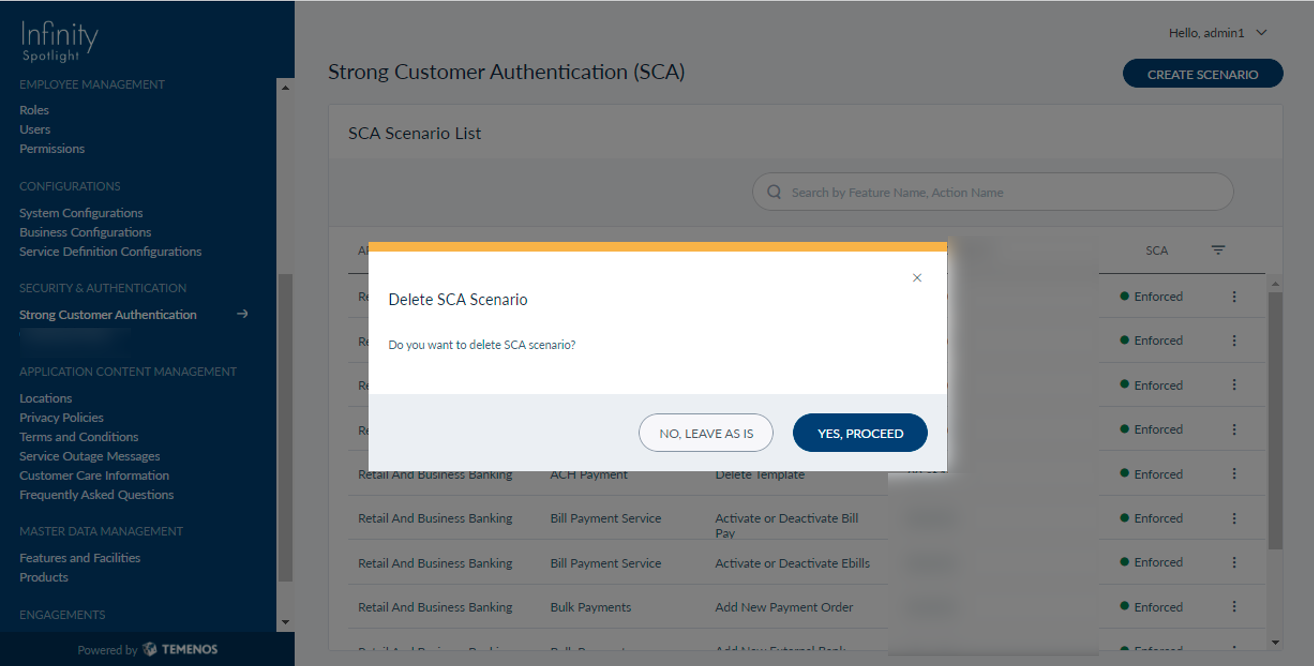Click search magnifier icon in search box

tap(774, 192)
